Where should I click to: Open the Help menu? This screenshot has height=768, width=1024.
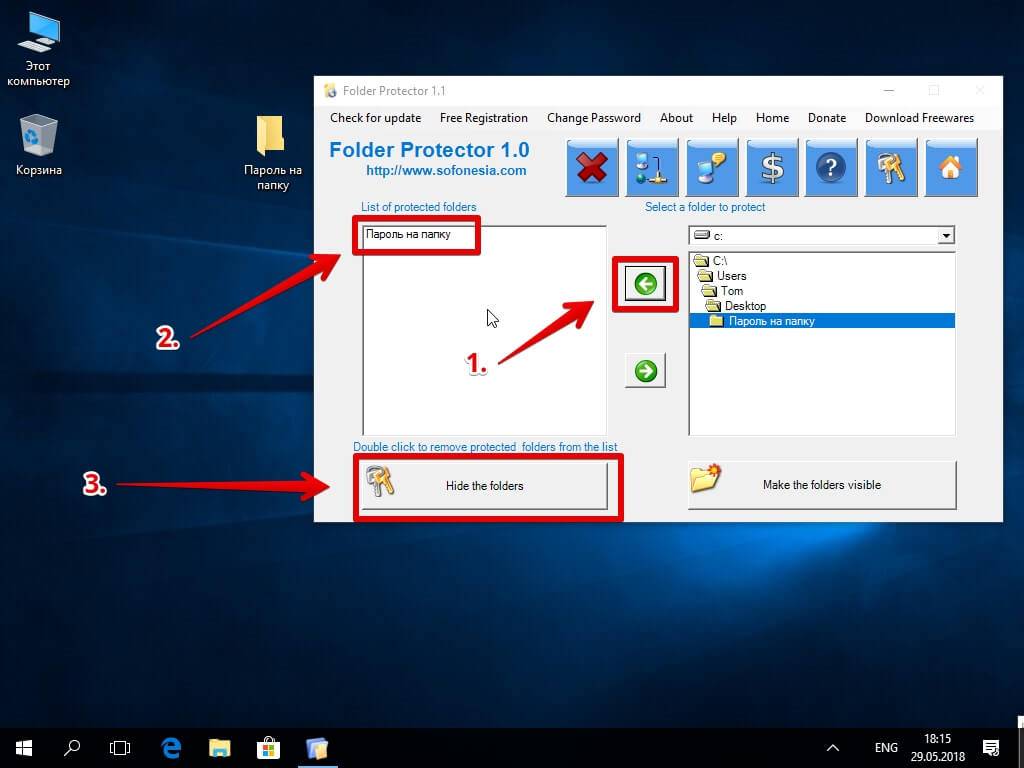724,118
